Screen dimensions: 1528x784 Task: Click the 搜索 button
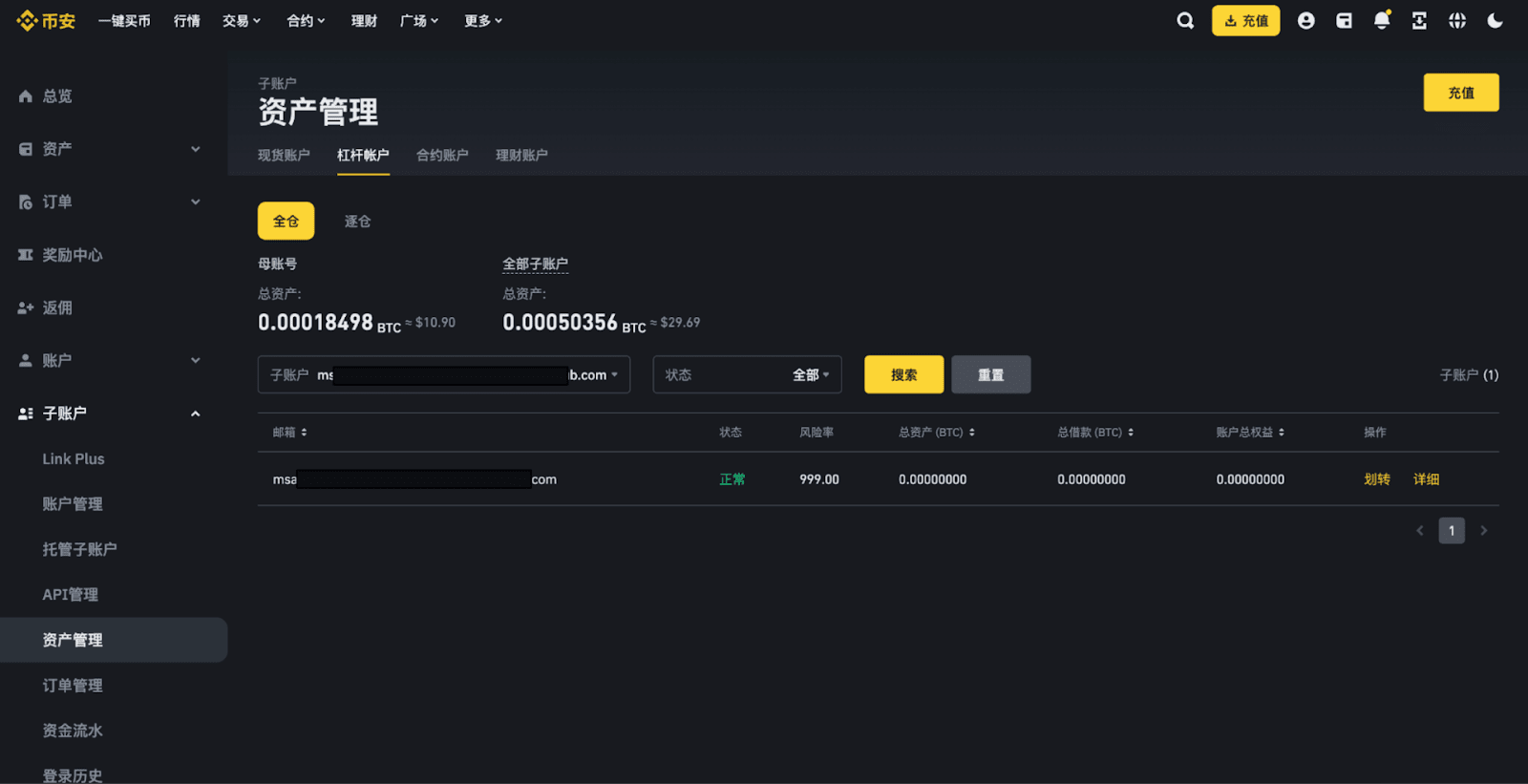pyautogui.click(x=904, y=375)
